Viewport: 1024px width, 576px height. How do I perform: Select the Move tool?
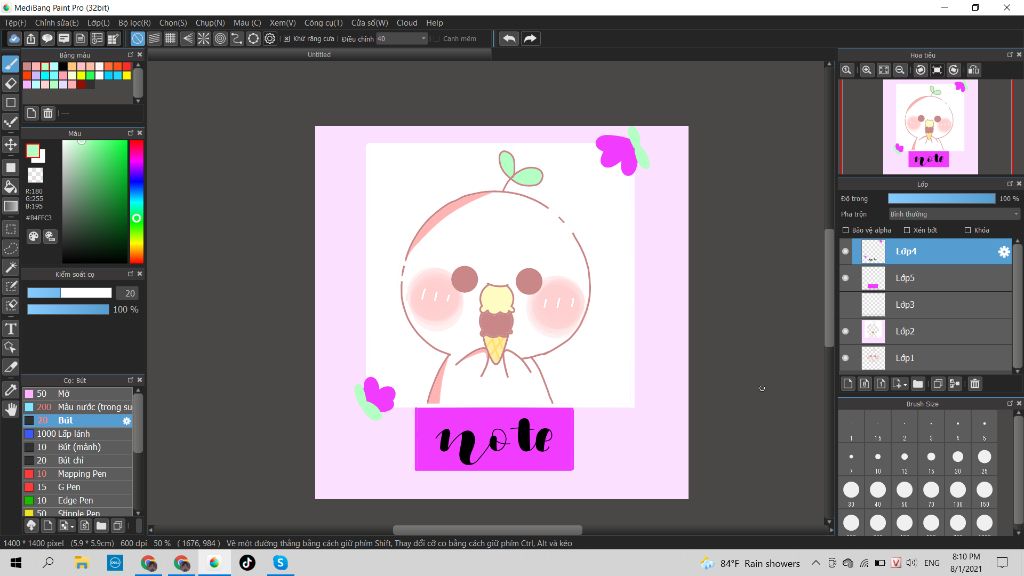coord(10,144)
